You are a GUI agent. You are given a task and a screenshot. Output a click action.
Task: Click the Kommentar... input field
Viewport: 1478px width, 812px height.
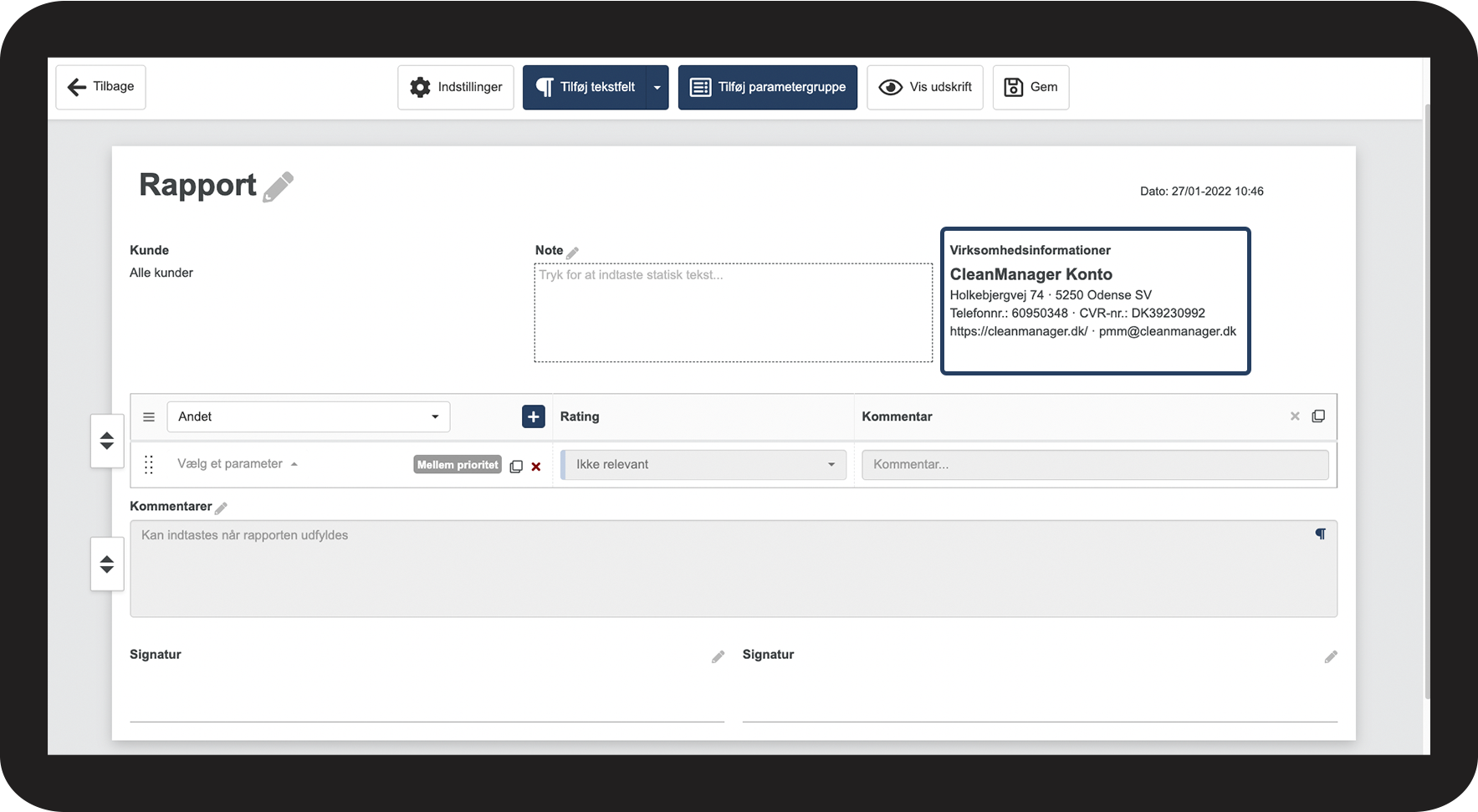coord(1096,465)
